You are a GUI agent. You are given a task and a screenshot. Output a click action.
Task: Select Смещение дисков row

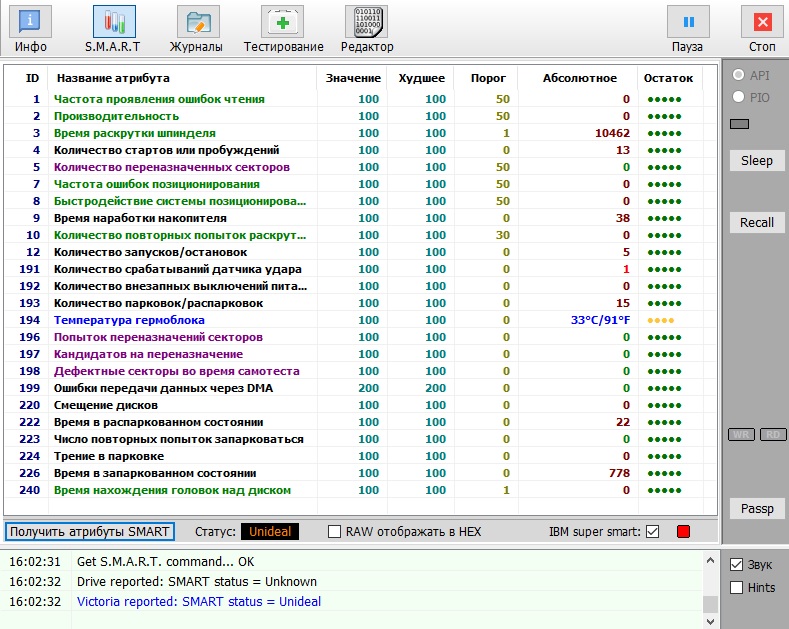360,405
